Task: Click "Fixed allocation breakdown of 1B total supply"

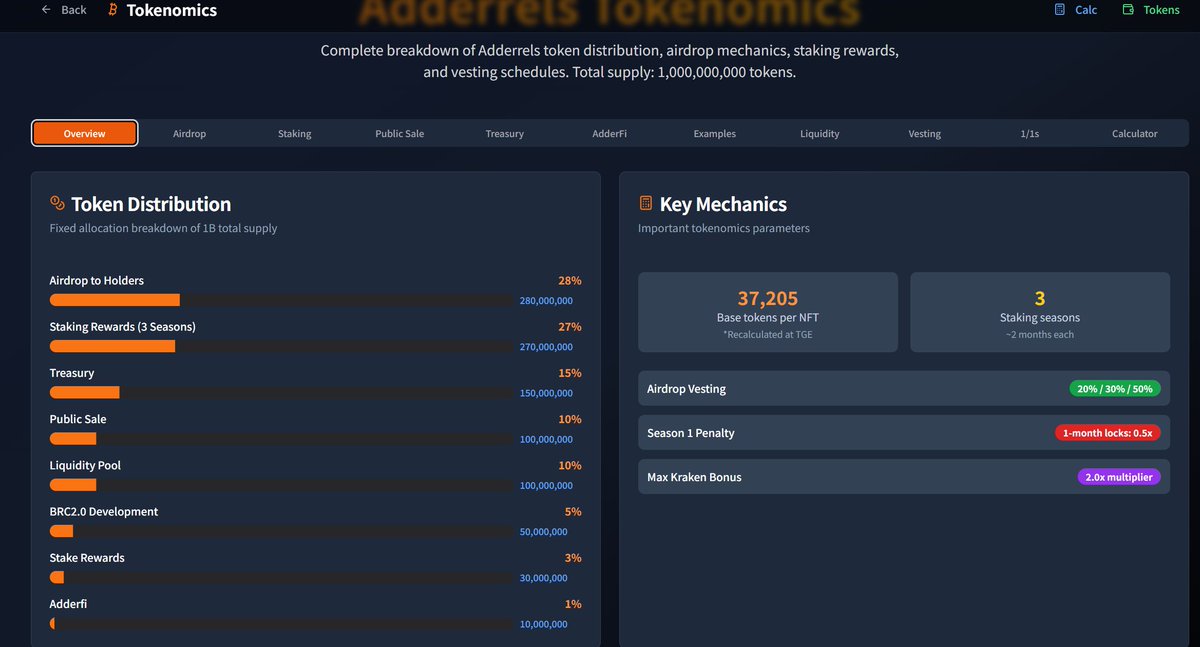Action: pos(164,228)
